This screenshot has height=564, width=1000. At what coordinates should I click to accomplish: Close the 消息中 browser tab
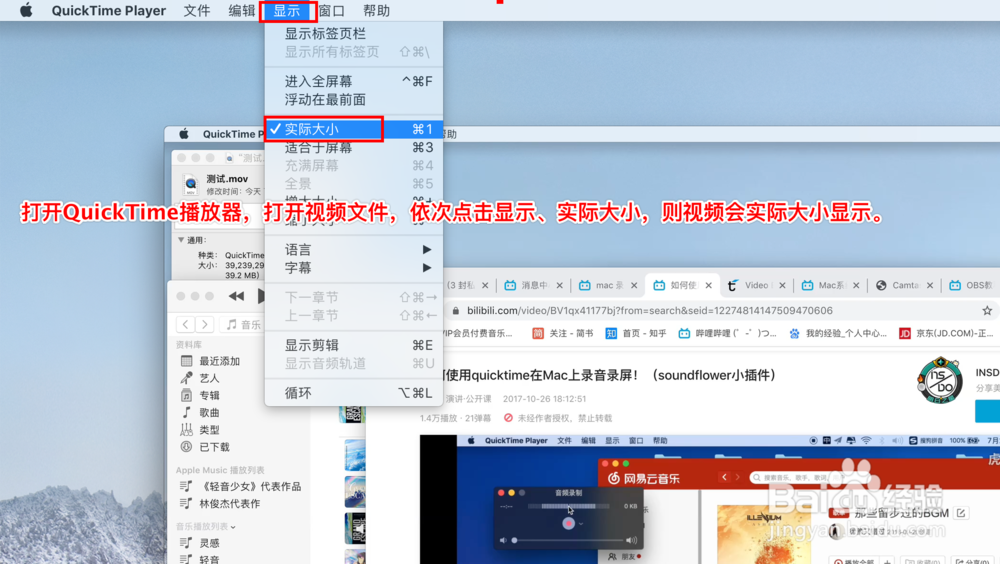pyautogui.click(x=559, y=285)
